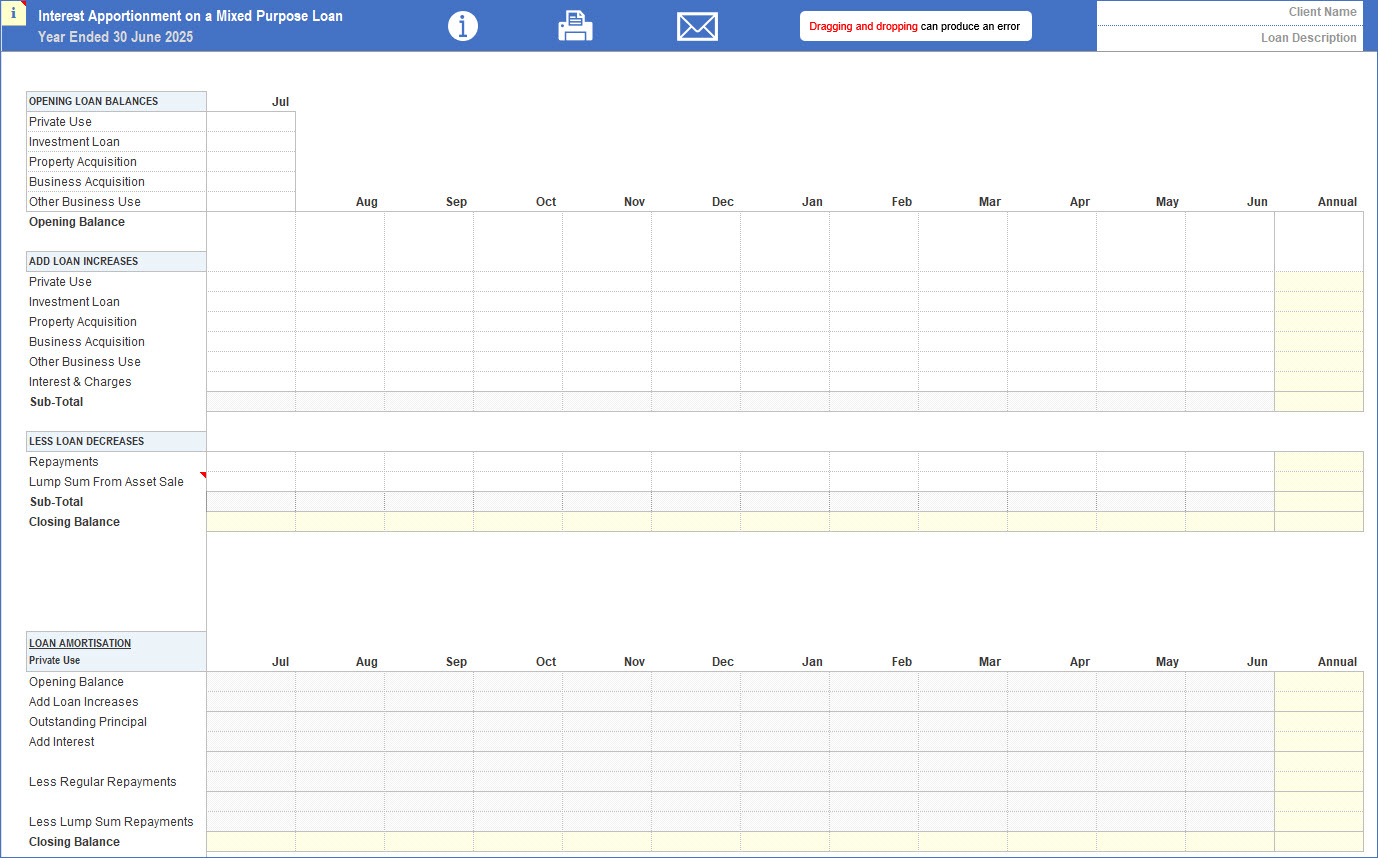Click the Jun header in the upper table
The height and width of the screenshot is (858, 1378).
click(1257, 202)
